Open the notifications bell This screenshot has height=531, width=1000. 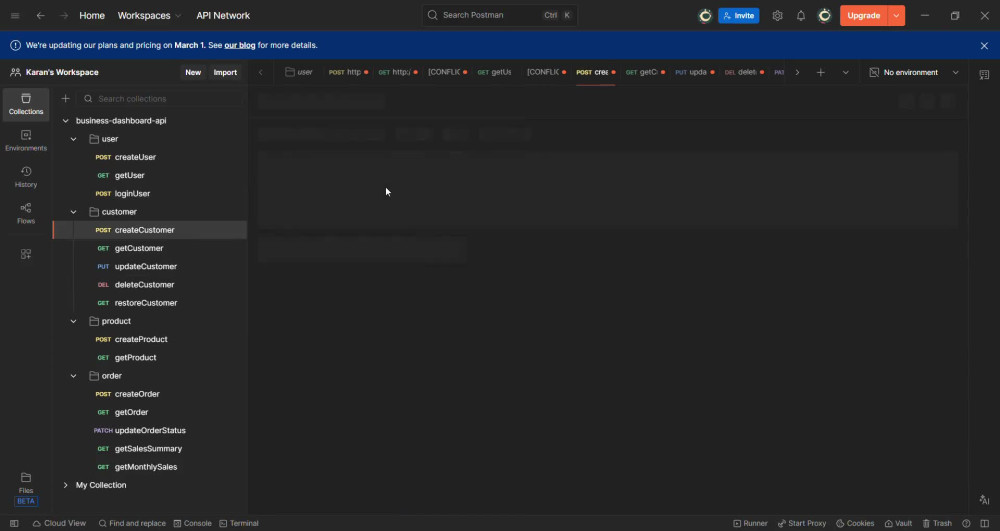click(801, 15)
